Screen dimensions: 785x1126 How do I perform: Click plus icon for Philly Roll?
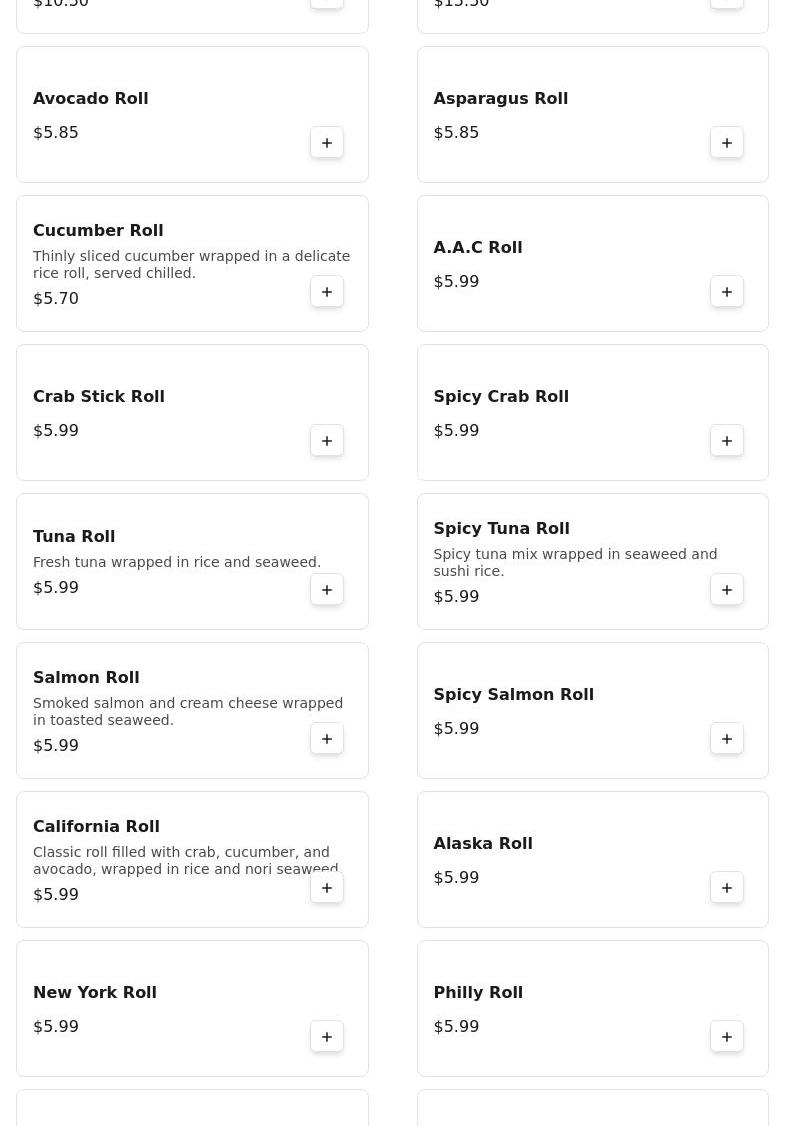tap(727, 1037)
